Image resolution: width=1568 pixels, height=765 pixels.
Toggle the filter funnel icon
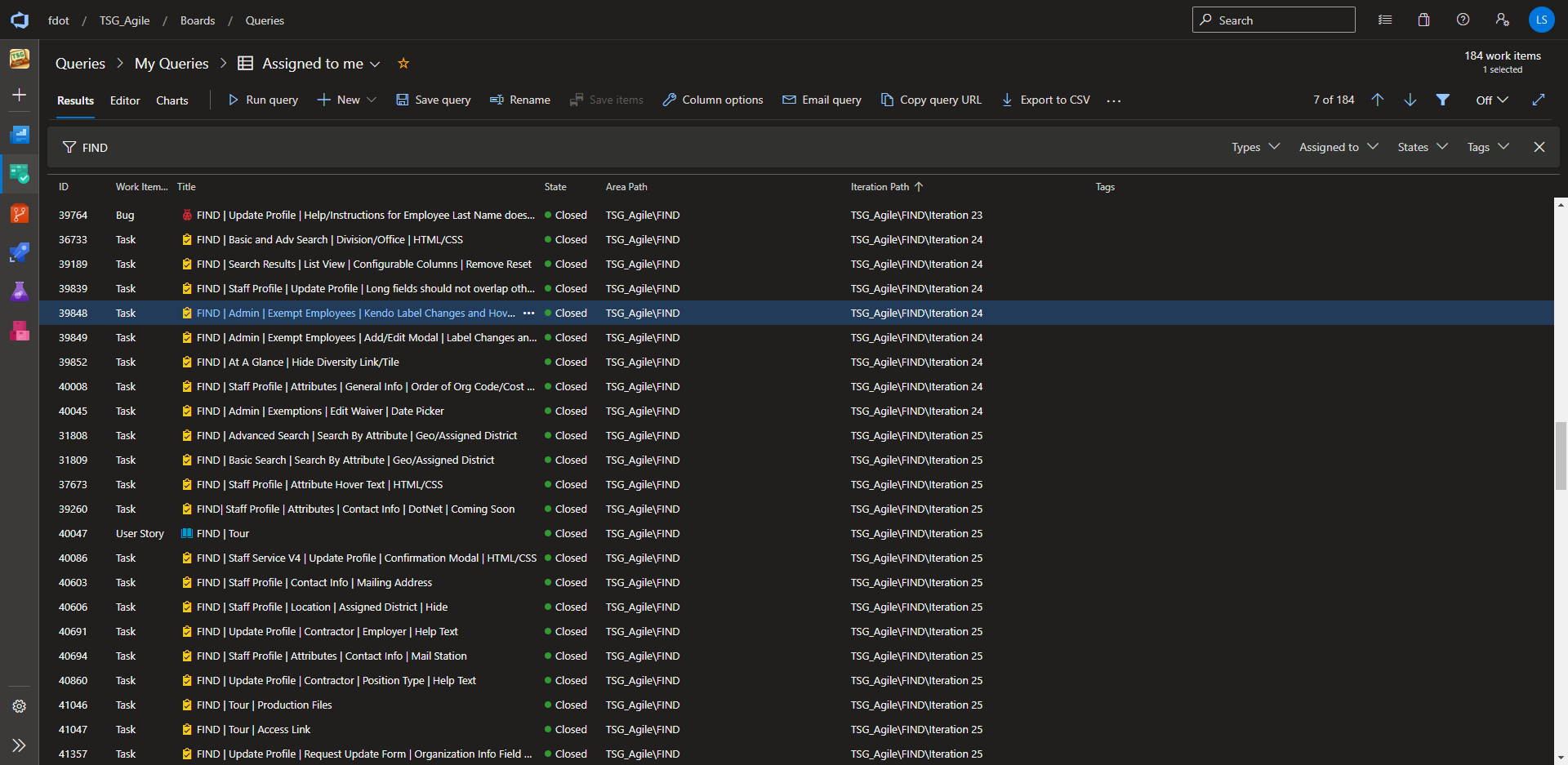[x=1443, y=100]
